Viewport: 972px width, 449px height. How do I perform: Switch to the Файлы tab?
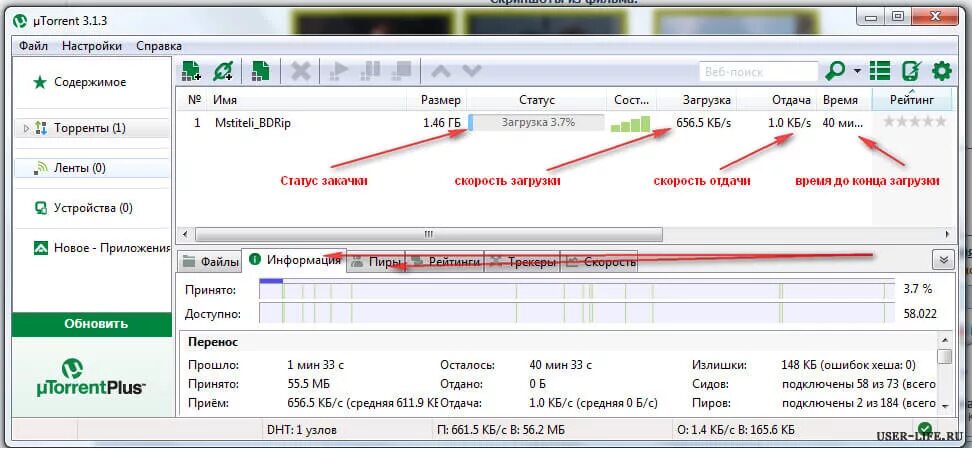point(210,262)
